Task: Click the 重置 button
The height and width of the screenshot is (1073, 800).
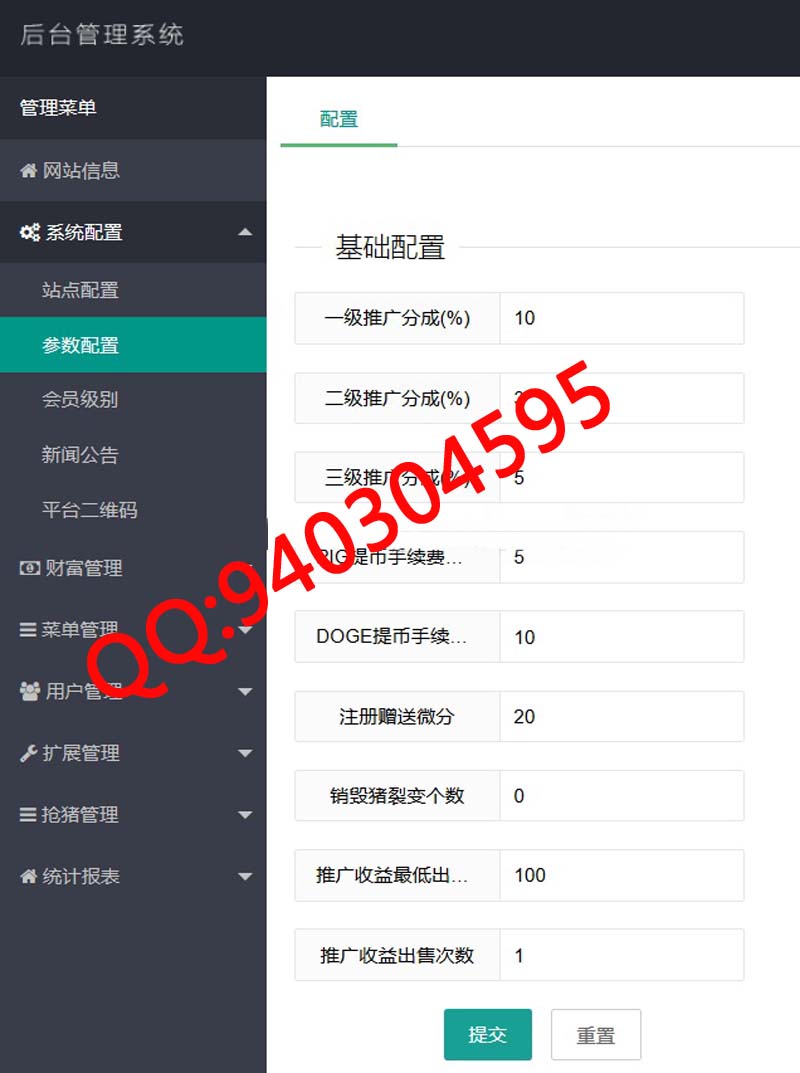Action: [x=595, y=1034]
